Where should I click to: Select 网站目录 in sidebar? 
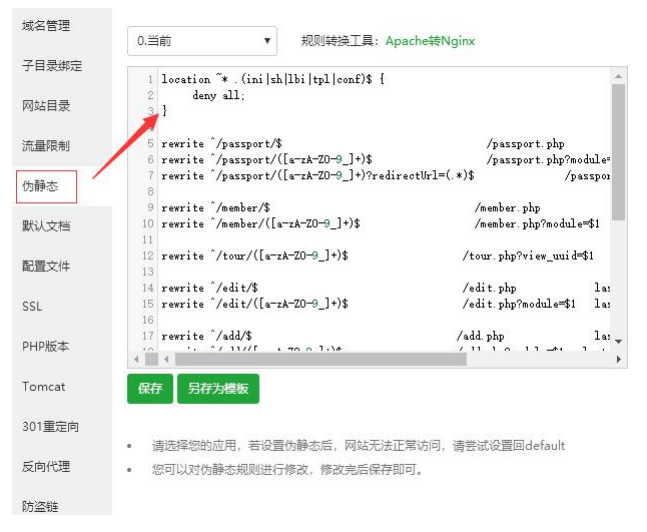pyautogui.click(x=46, y=106)
